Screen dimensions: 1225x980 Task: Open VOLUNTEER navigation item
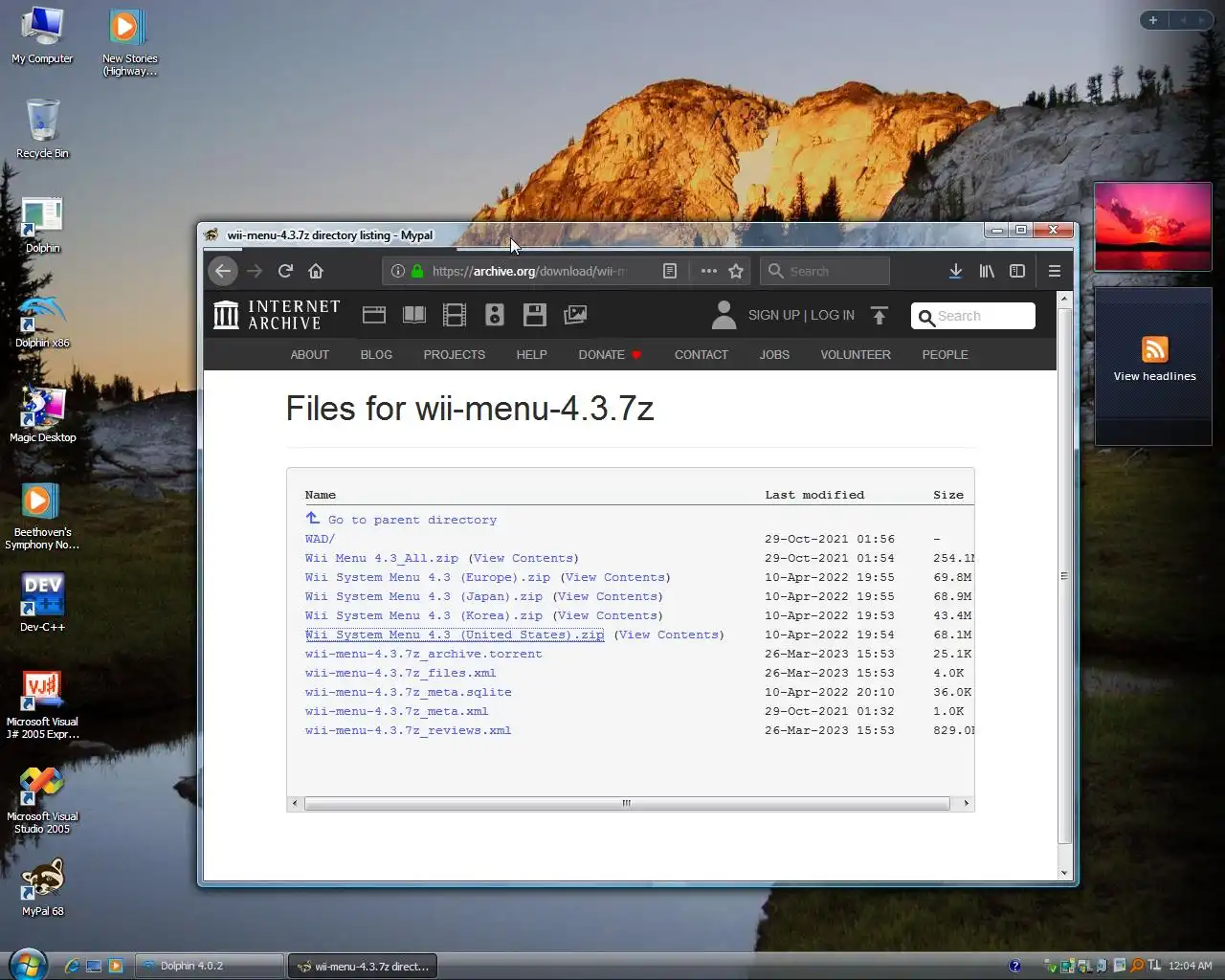tap(856, 354)
